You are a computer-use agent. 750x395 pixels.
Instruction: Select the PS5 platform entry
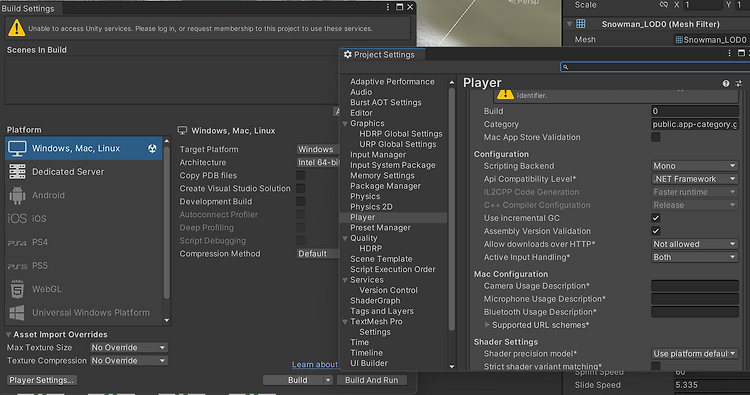[84, 265]
